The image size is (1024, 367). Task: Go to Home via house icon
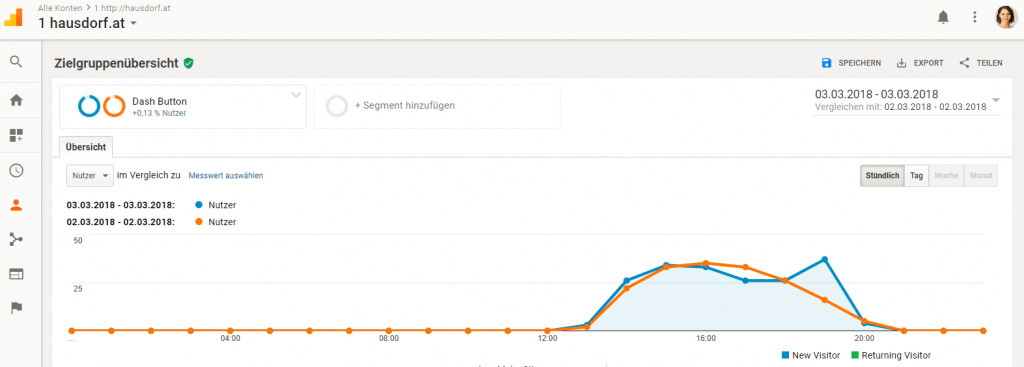(x=16, y=100)
